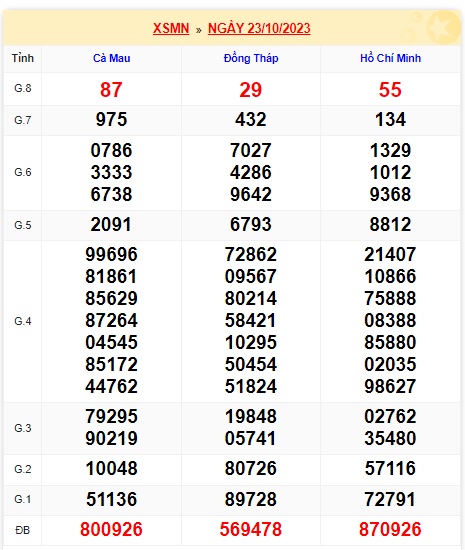The image size is (465, 550).
Task: Select Đồng Tháp G.2 number 80726
Action: pyautogui.click(x=251, y=469)
